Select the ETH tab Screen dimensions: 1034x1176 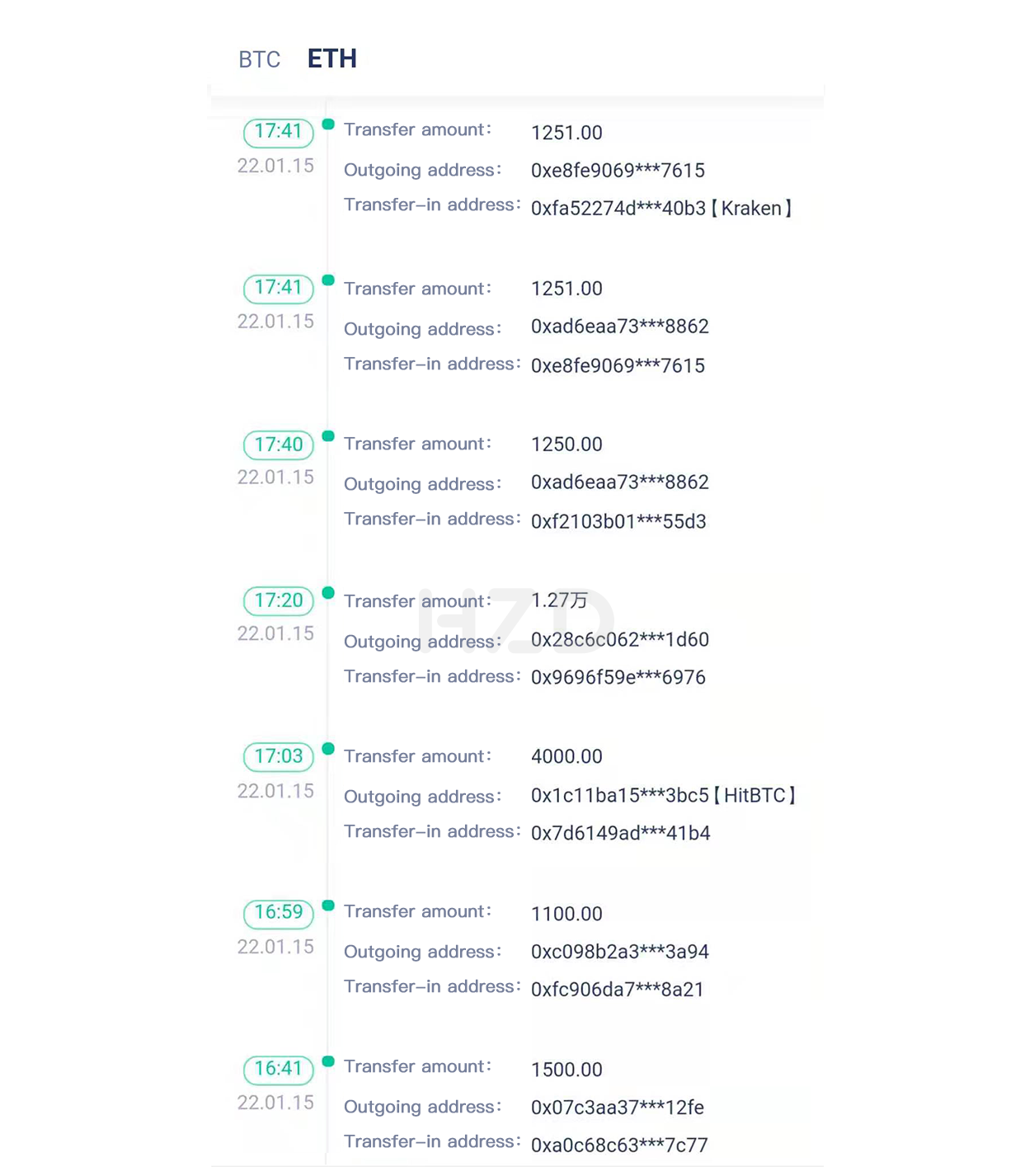pos(331,59)
